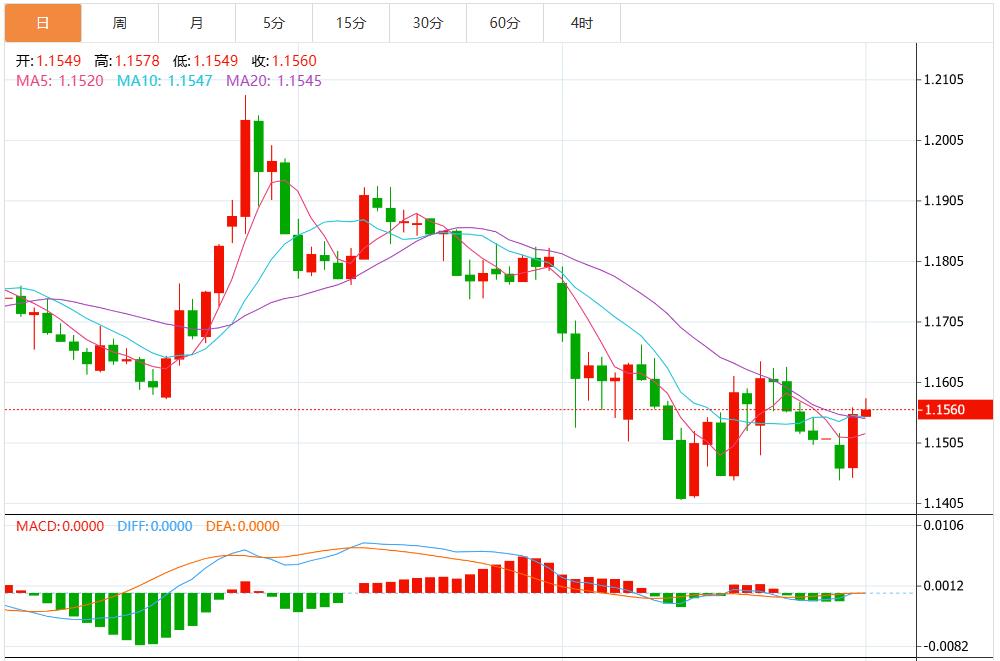The width and height of the screenshot is (1000, 661).
Task: Select the 15分 timeframe tab
Action: click(x=350, y=22)
